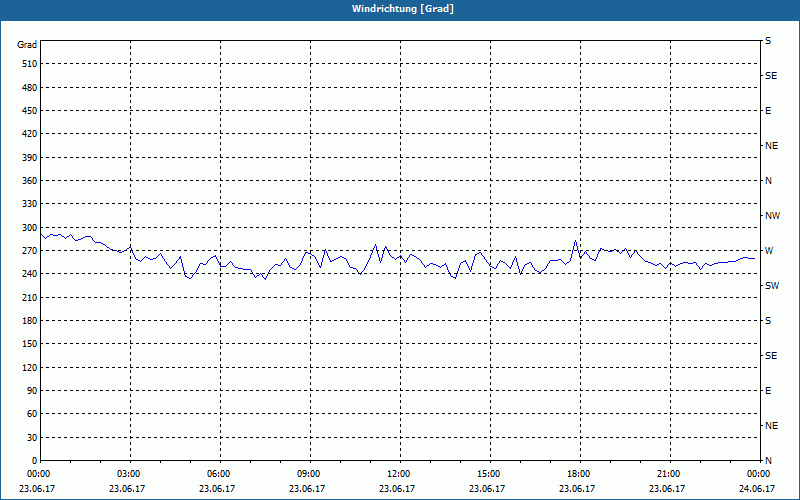
Task: Select the 60 y-axis label
Action: point(32,414)
